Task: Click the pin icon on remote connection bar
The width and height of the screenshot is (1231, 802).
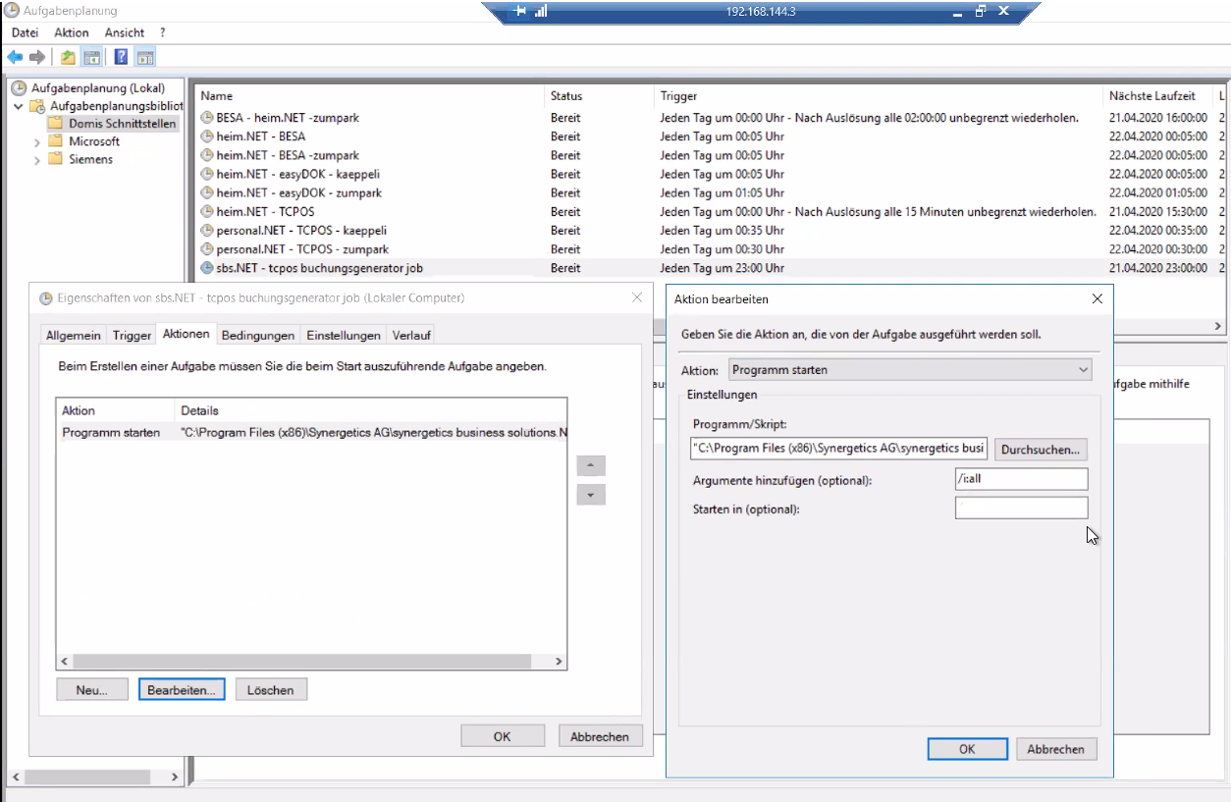Action: [x=521, y=11]
